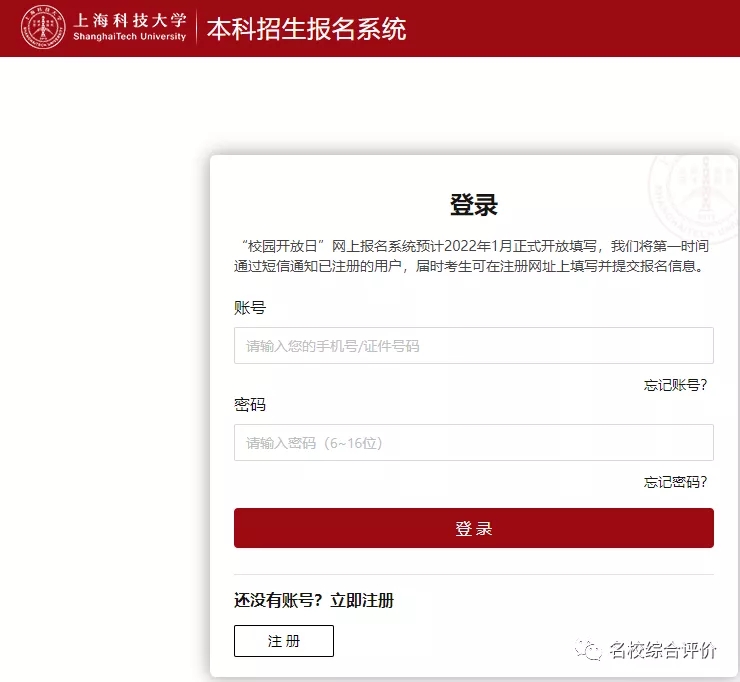
Task: Select the 本科招生报名系统 header title
Action: (306, 29)
